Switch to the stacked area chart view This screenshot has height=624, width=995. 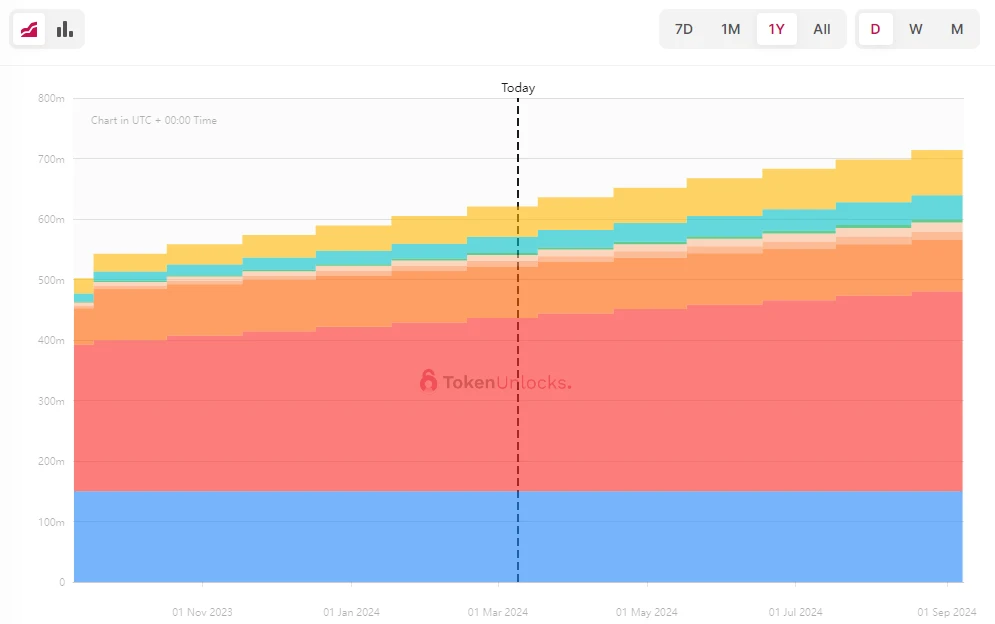click(28, 29)
